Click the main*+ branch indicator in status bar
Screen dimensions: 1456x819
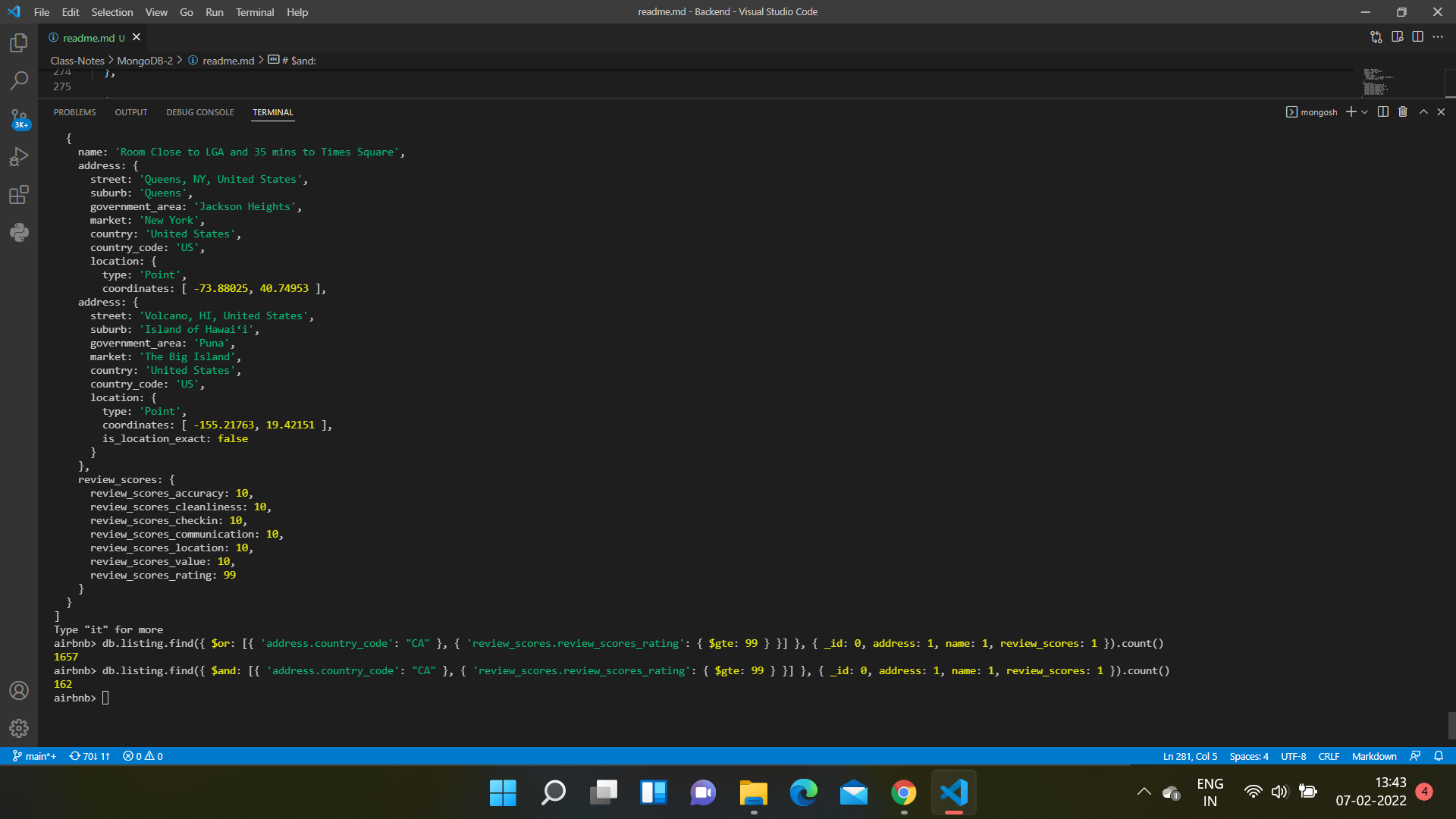click(x=33, y=756)
